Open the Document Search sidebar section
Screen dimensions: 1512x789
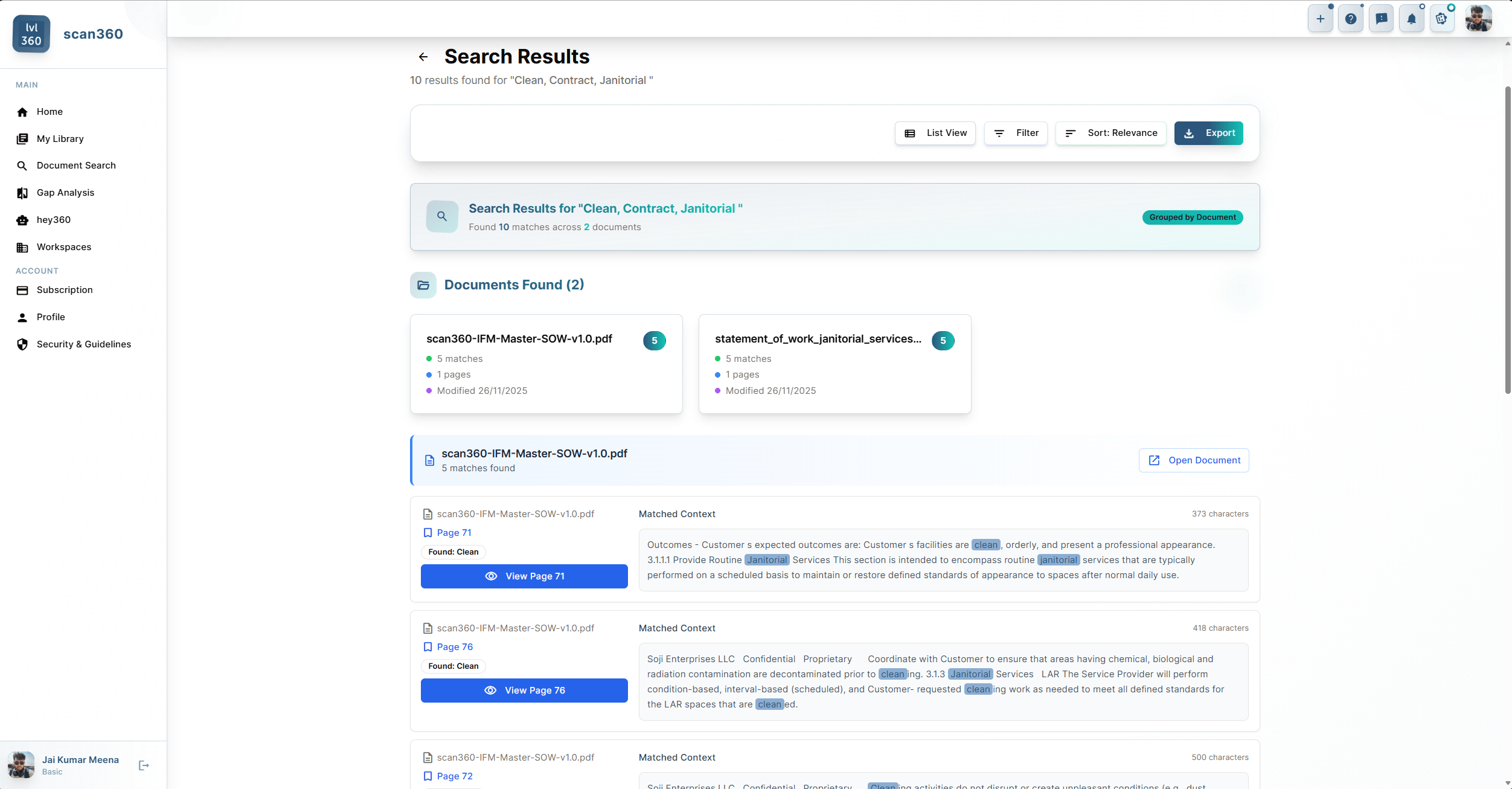[75, 165]
